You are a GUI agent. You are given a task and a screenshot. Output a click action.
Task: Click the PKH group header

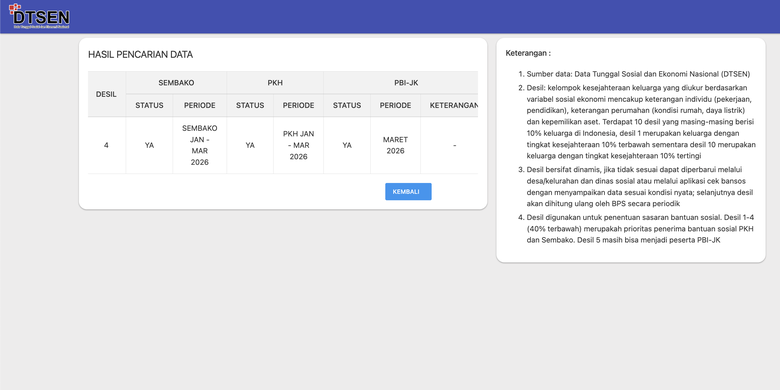[x=275, y=83]
